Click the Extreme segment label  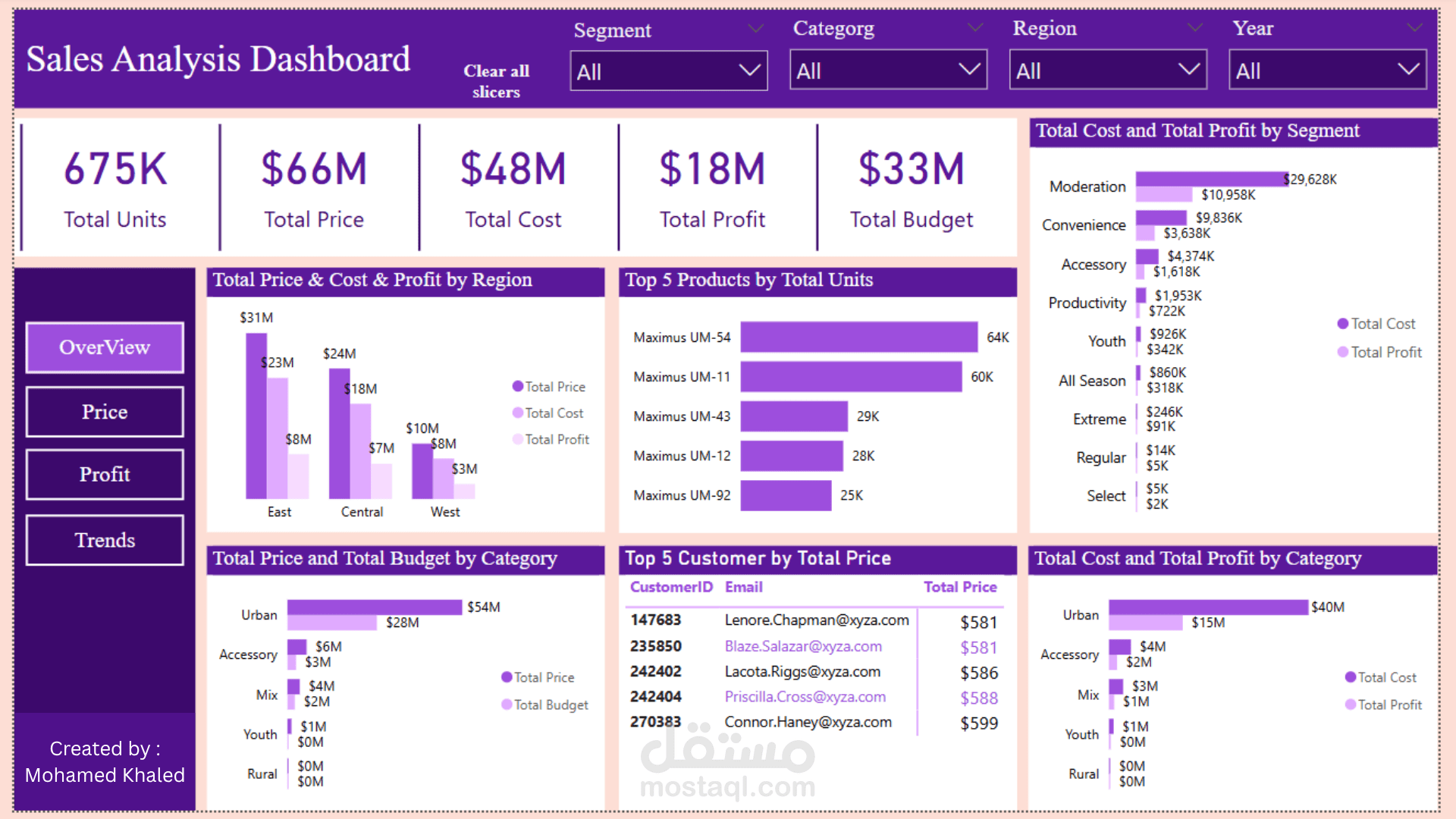(x=1099, y=419)
